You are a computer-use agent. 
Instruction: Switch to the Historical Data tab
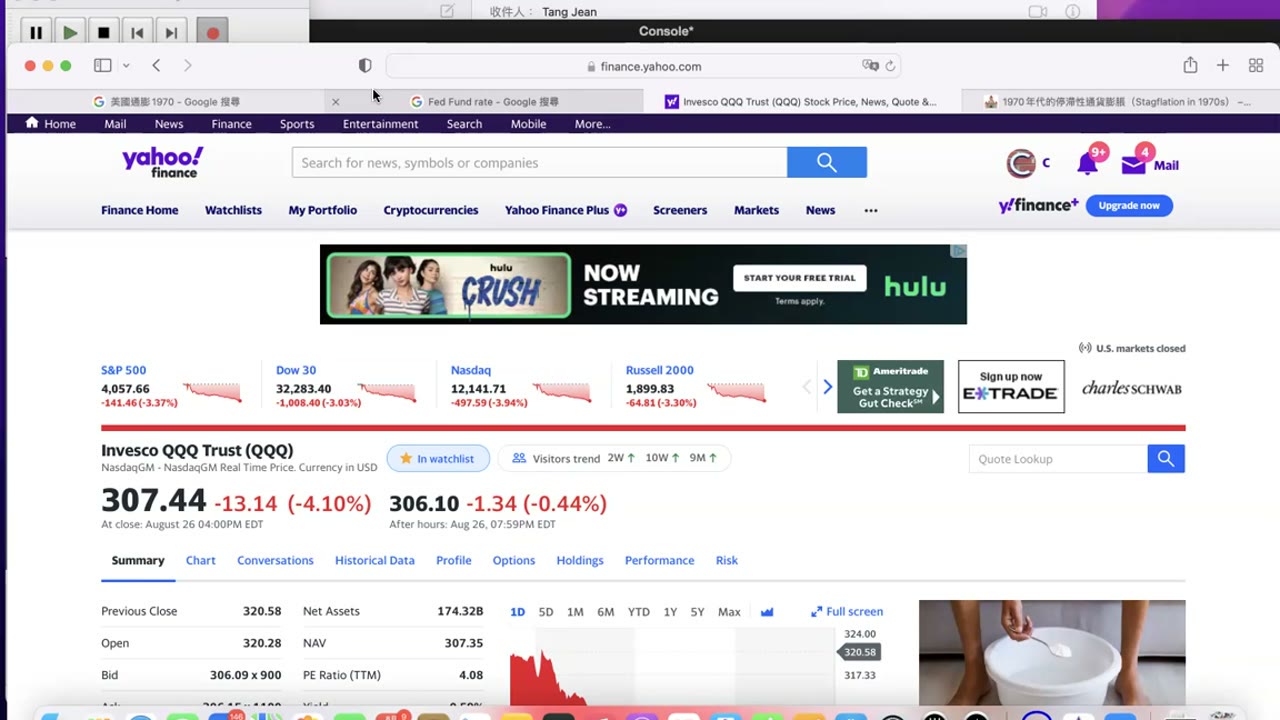375,560
